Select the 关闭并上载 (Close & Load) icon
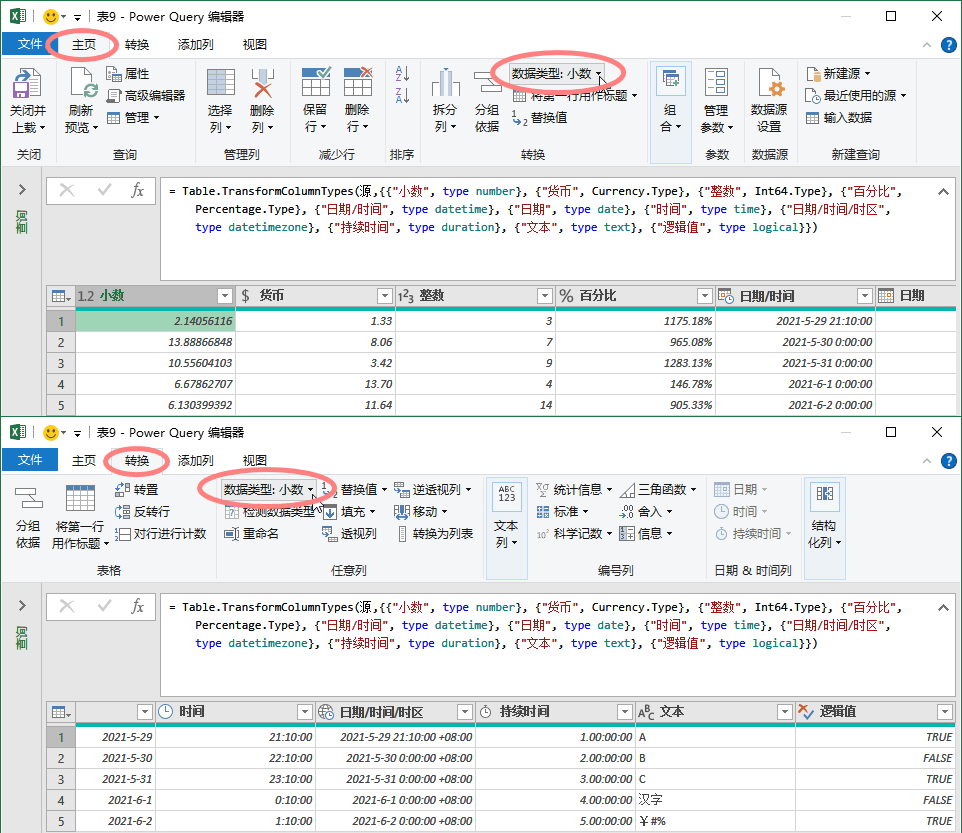Image resolution: width=962 pixels, height=833 pixels. coord(27,97)
